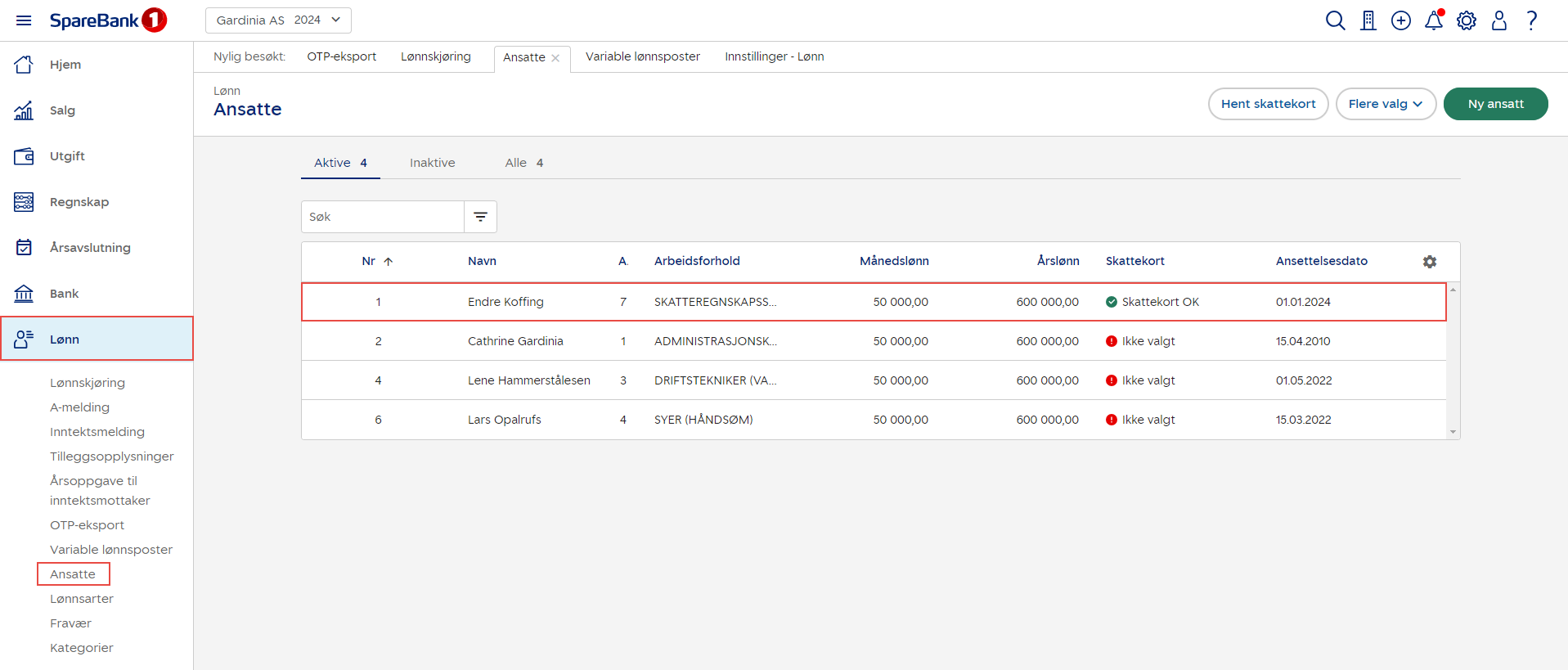Expand the Flere valg dropdown
This screenshot has width=1568, height=670.
[x=1386, y=104]
